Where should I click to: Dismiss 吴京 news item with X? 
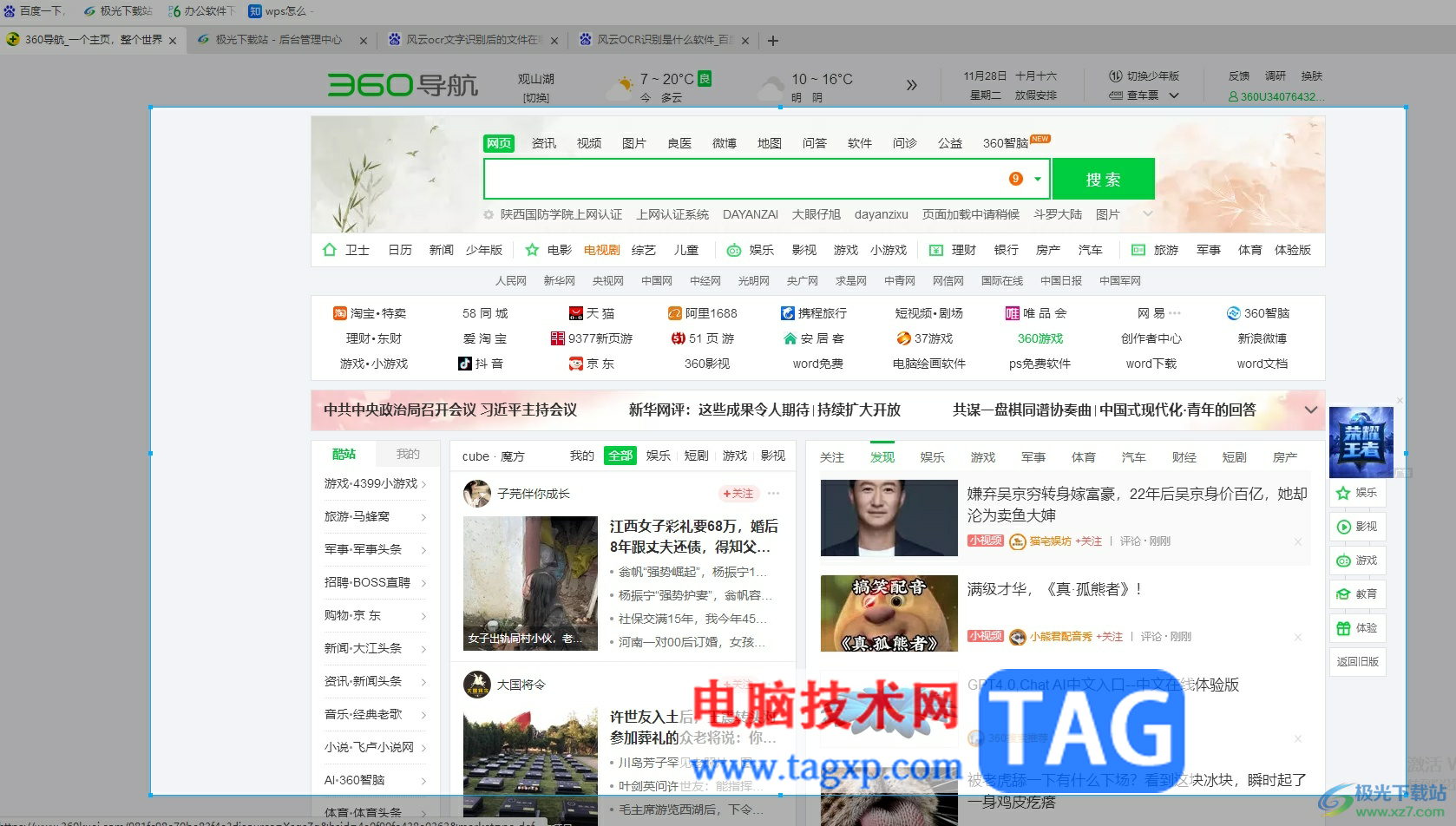(1298, 541)
